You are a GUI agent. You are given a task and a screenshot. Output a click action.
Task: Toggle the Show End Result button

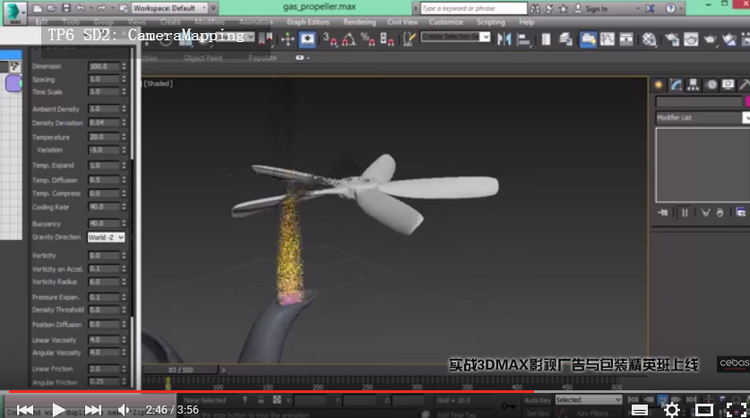[684, 213]
